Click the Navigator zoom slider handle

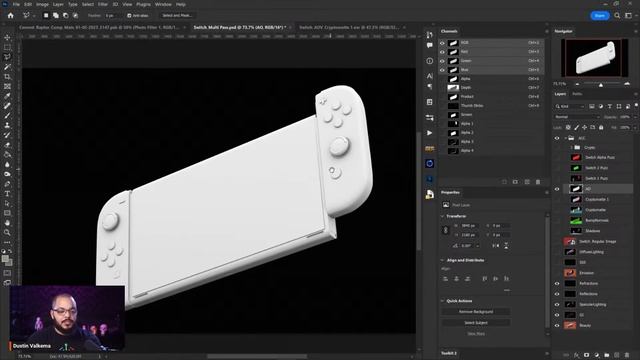tap(601, 84)
